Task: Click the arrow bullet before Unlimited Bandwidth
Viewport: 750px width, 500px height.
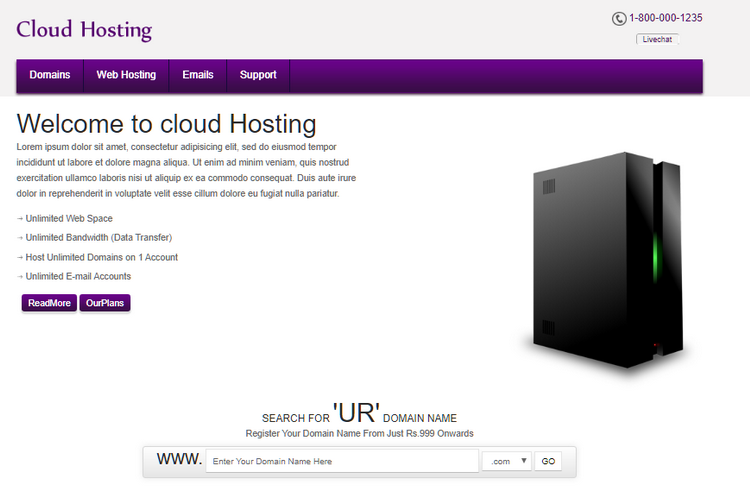Action: tap(20, 238)
